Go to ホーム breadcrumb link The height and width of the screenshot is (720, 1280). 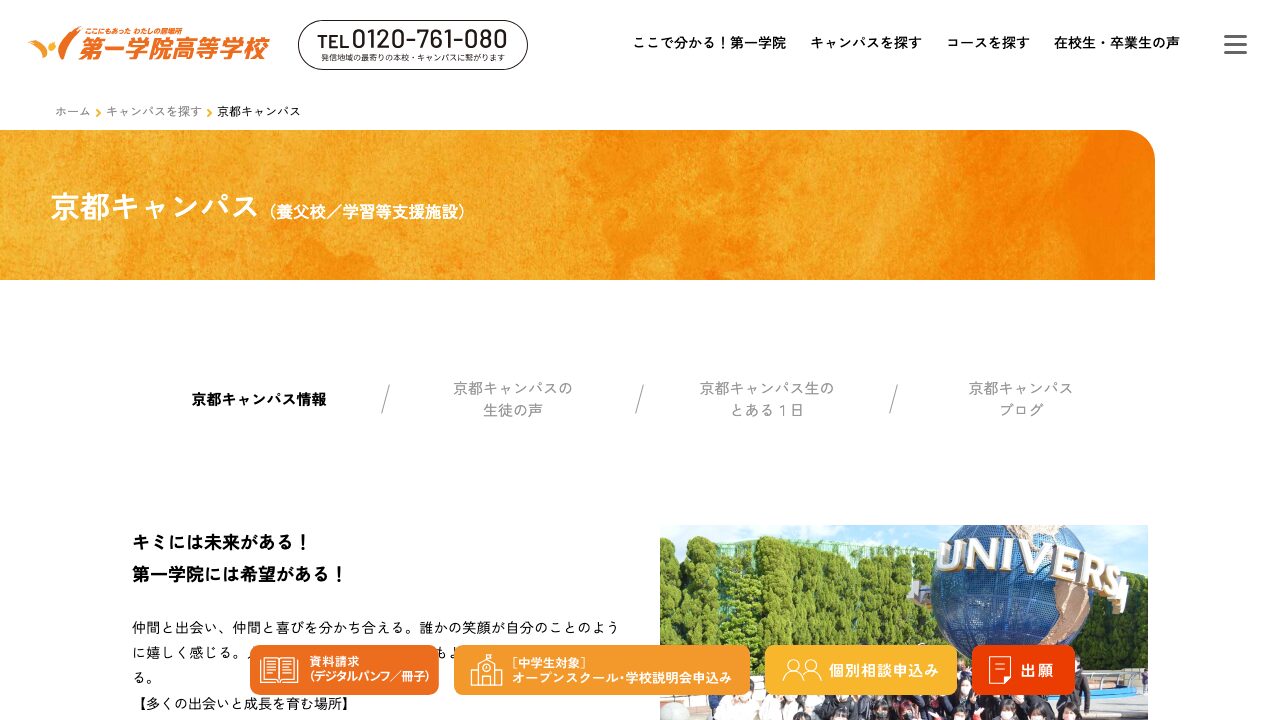click(x=73, y=111)
